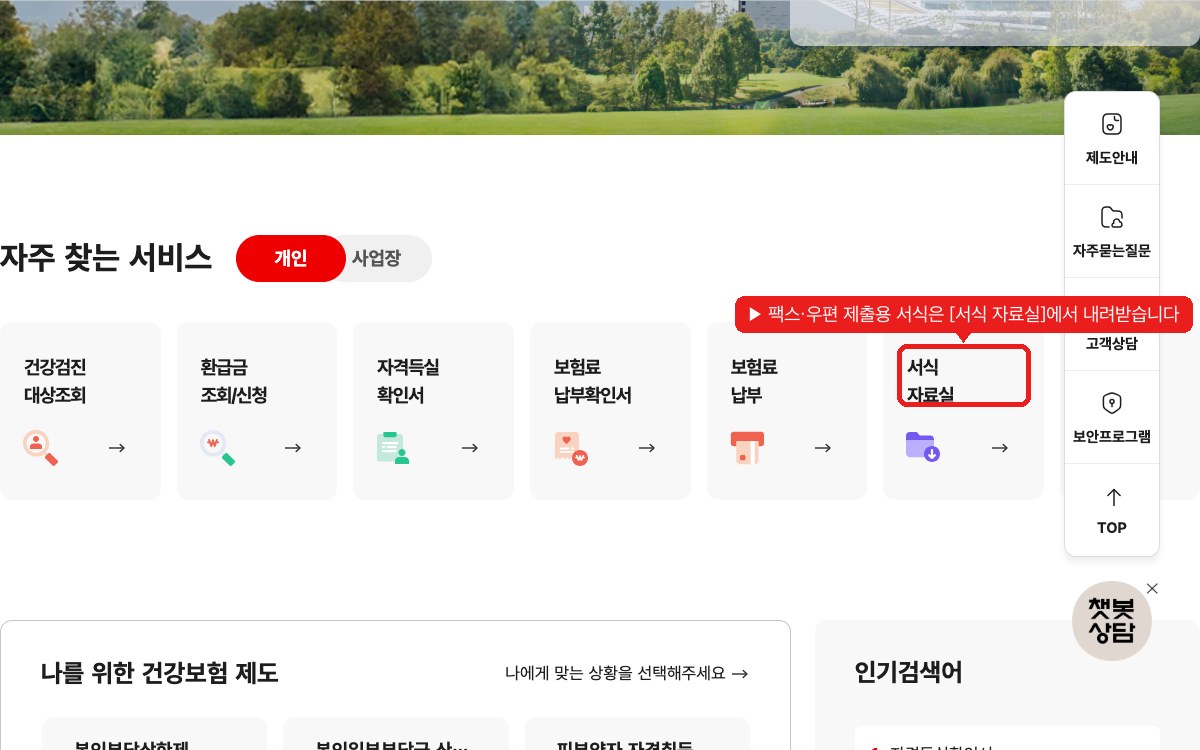The height and width of the screenshot is (750, 1200).
Task: Click the 인기검색어 heading
Action: (909, 673)
